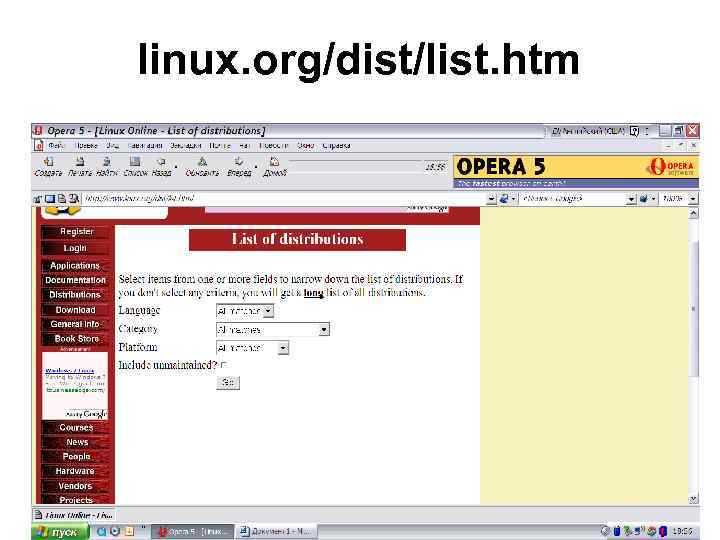Viewport: 720px width, 540px height.
Task: Expand arrow next to search engine icon
Action: [x=513, y=199]
